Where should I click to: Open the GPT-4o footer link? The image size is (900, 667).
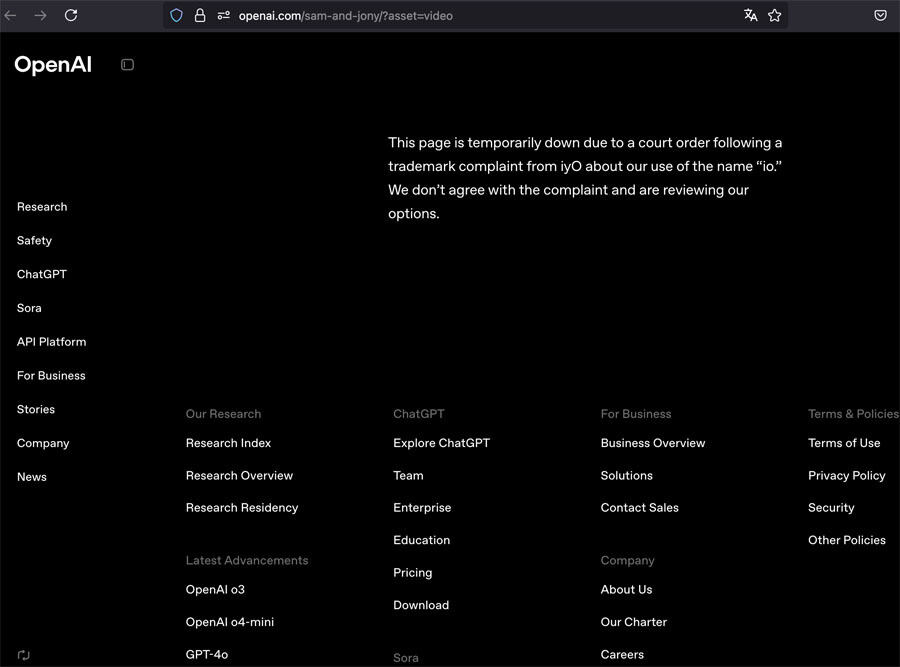click(207, 654)
